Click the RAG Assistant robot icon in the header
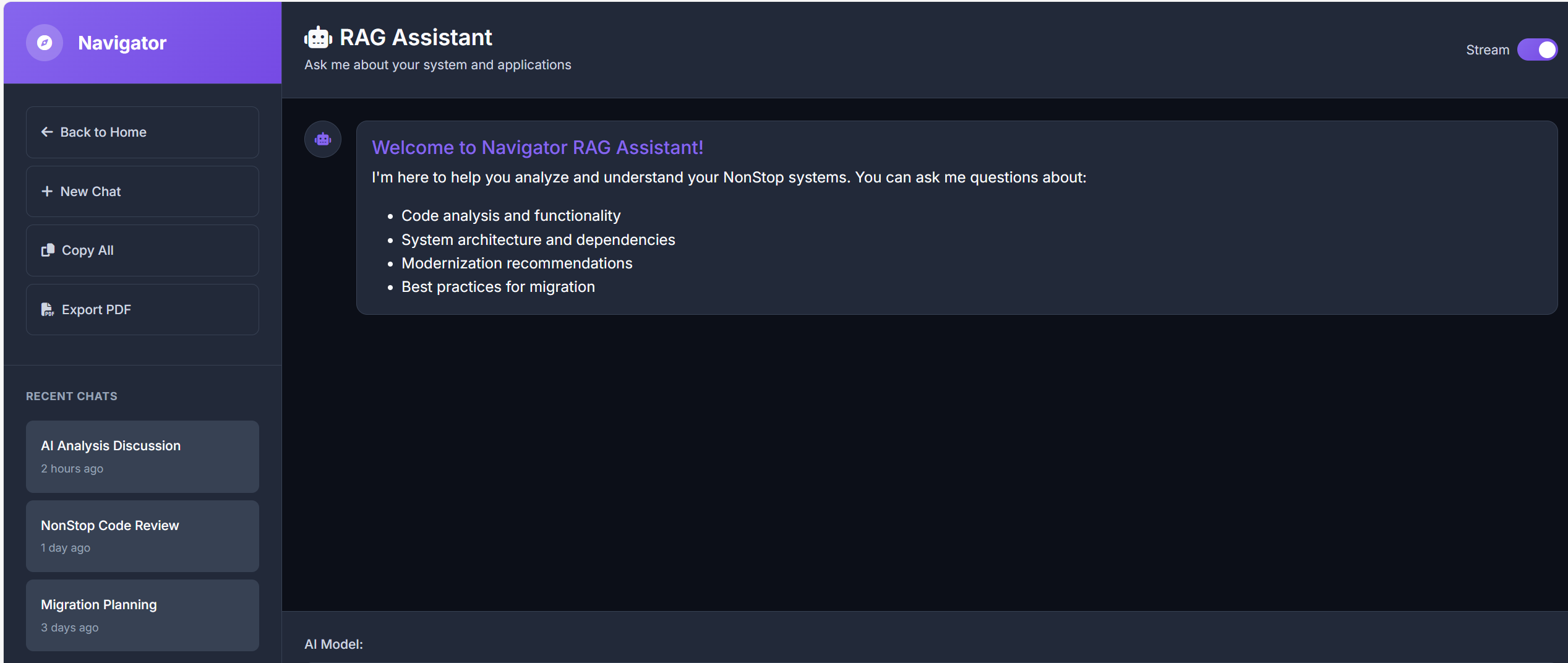This screenshot has height=663, width=1568. tap(318, 37)
